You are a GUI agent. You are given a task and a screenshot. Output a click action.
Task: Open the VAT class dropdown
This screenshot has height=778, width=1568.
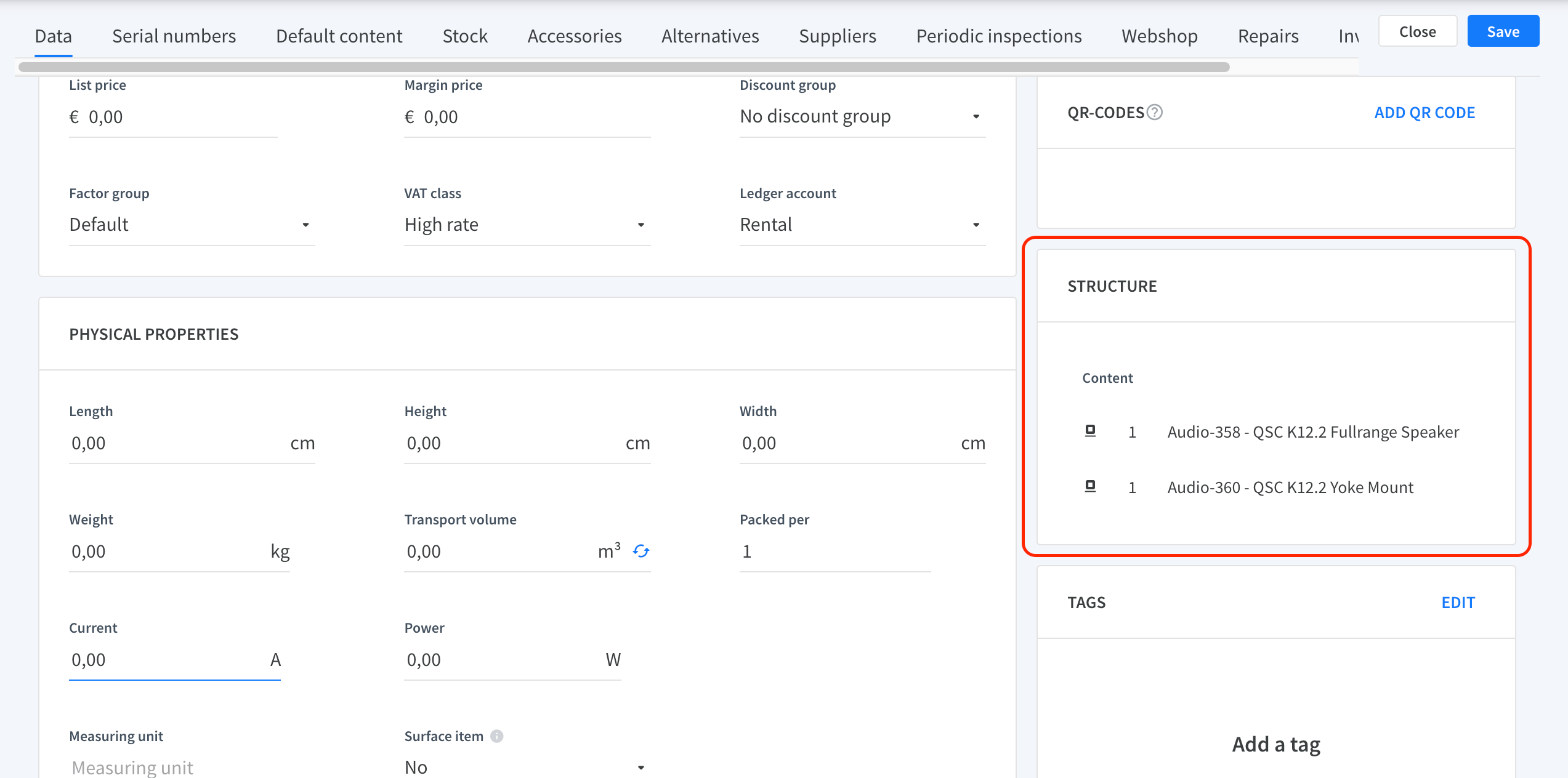click(527, 225)
